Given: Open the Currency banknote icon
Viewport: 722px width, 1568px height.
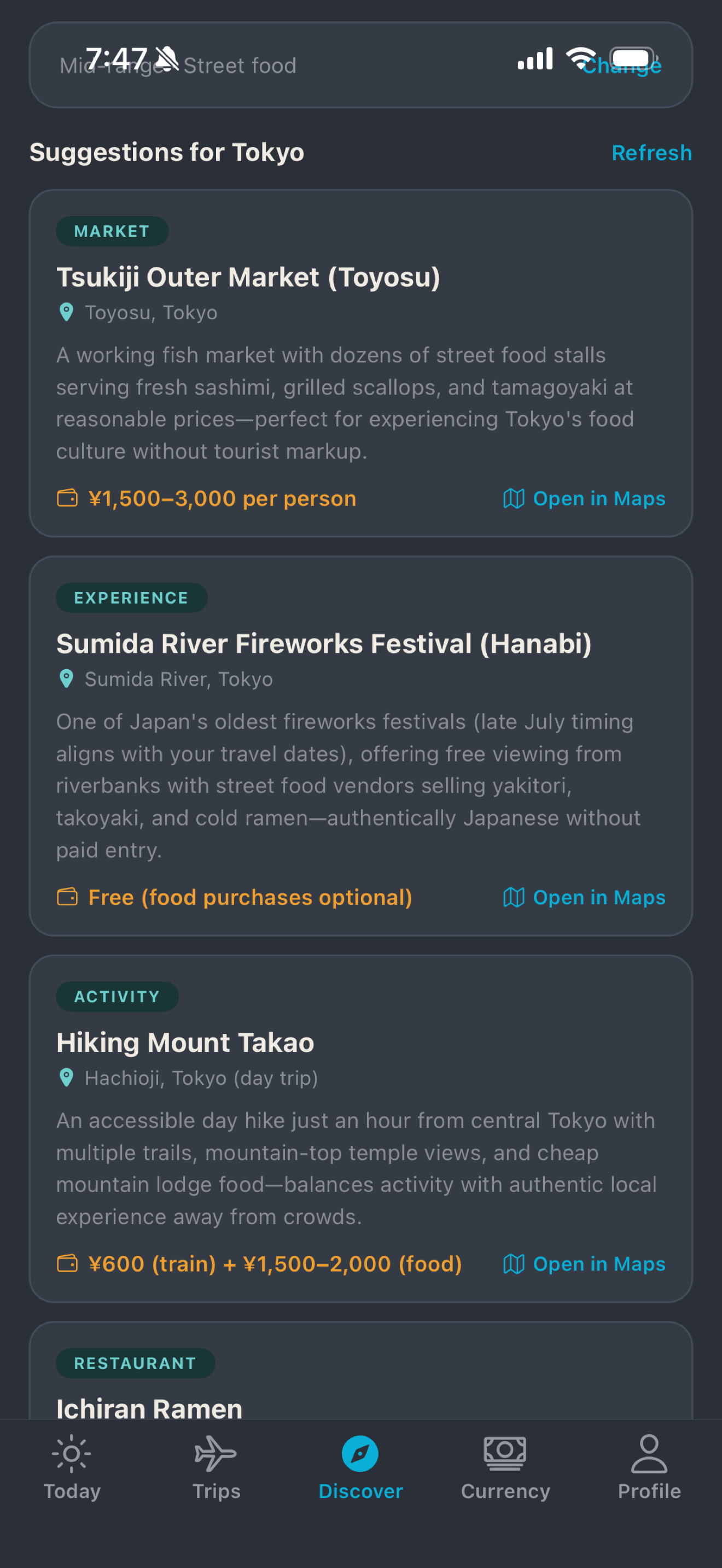Looking at the screenshot, I should click(505, 1454).
